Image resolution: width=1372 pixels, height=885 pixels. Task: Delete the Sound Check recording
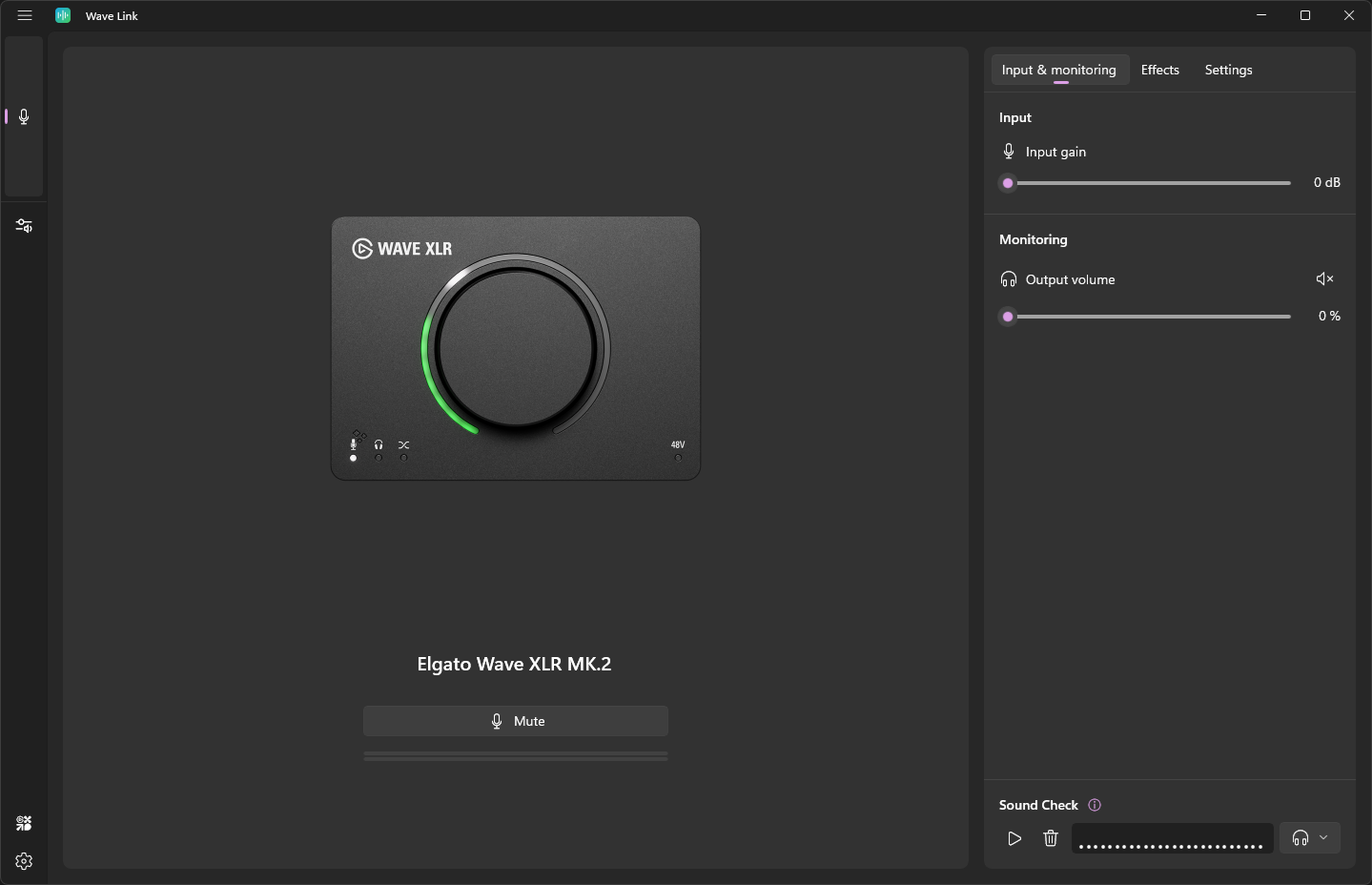click(1051, 838)
